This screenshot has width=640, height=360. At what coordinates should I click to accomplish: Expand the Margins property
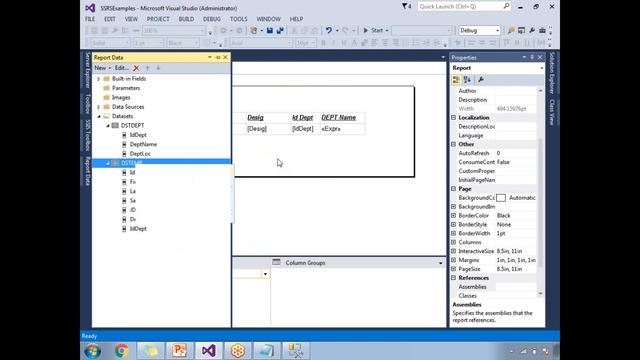[453, 260]
